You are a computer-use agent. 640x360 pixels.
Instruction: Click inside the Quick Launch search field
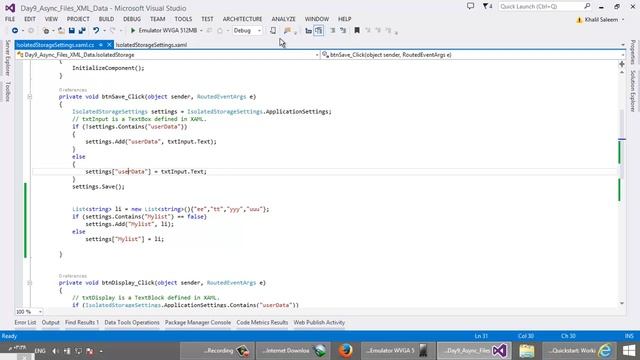click(541, 6)
